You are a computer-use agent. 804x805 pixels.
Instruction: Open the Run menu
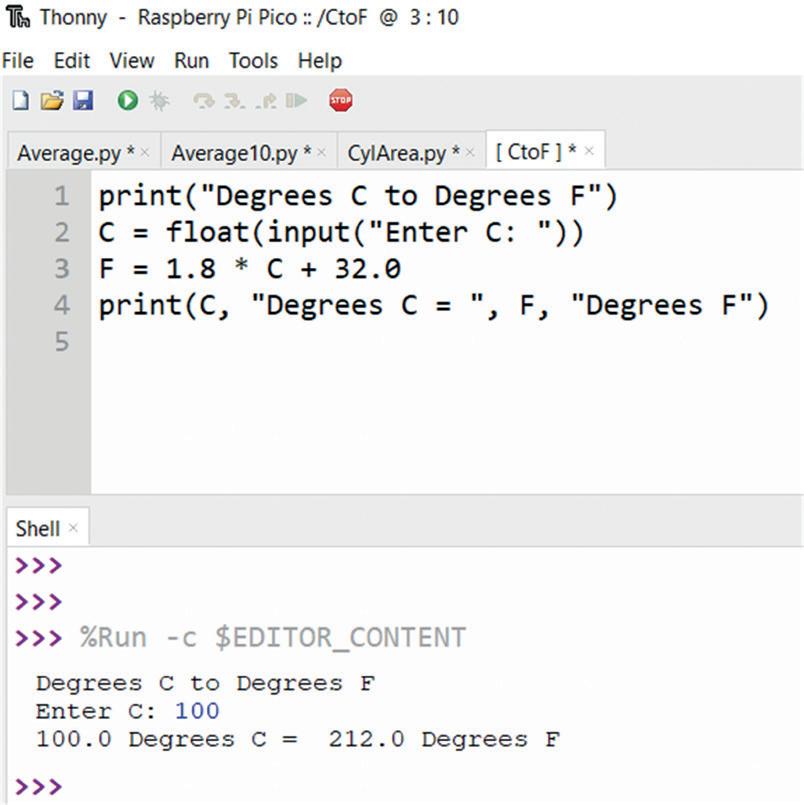(192, 61)
